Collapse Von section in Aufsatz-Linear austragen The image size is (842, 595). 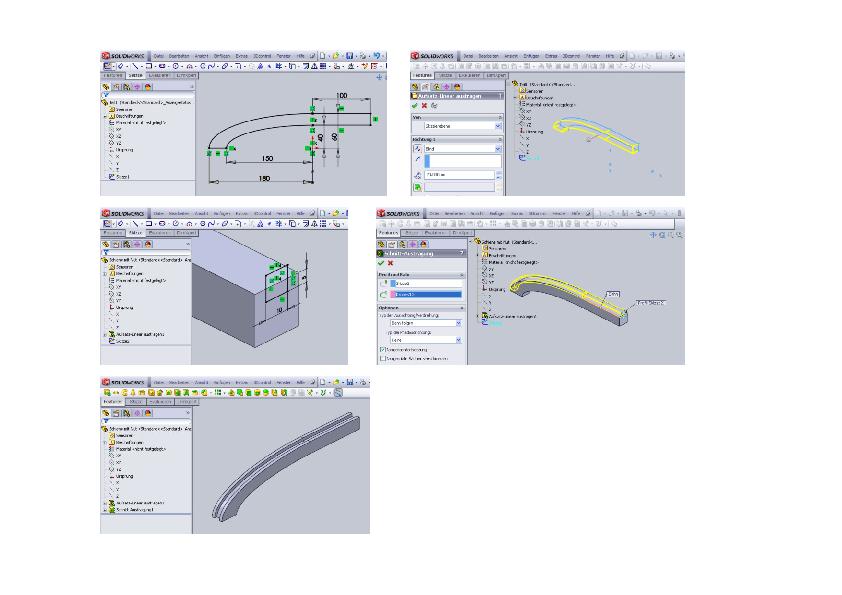tap(500, 117)
